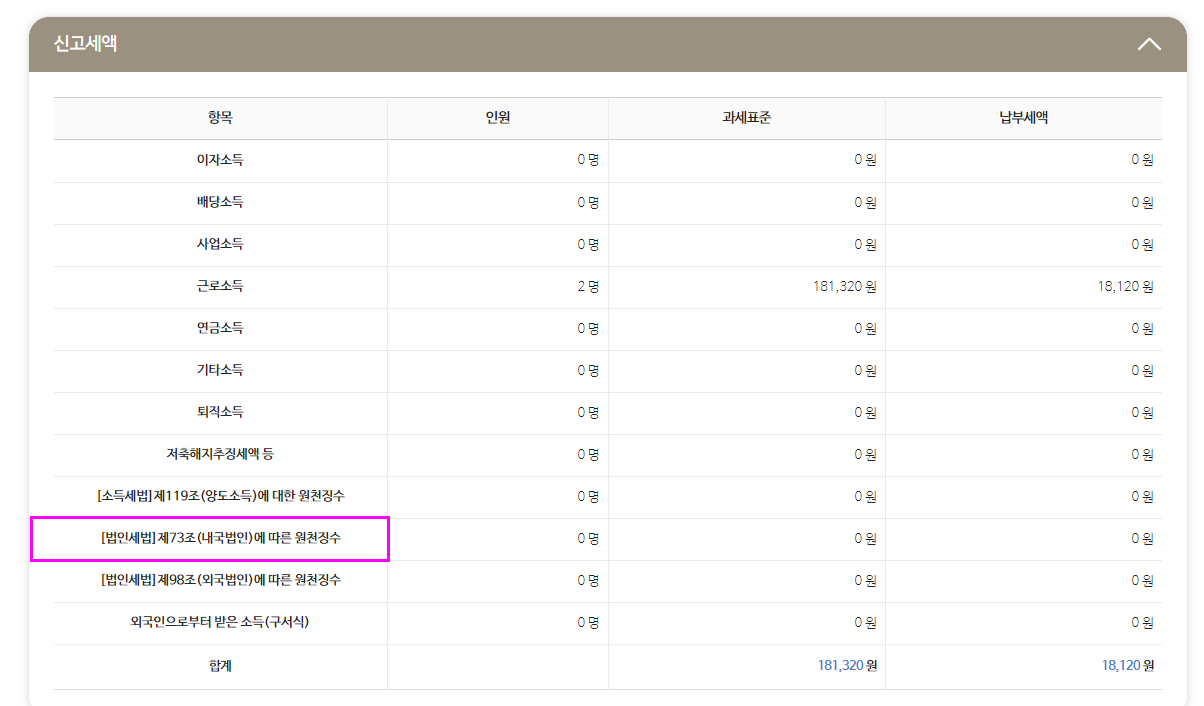1204x706 pixels.
Task: Click 근로소득 과세표준 amount 181,320 원
Action: click(844, 286)
